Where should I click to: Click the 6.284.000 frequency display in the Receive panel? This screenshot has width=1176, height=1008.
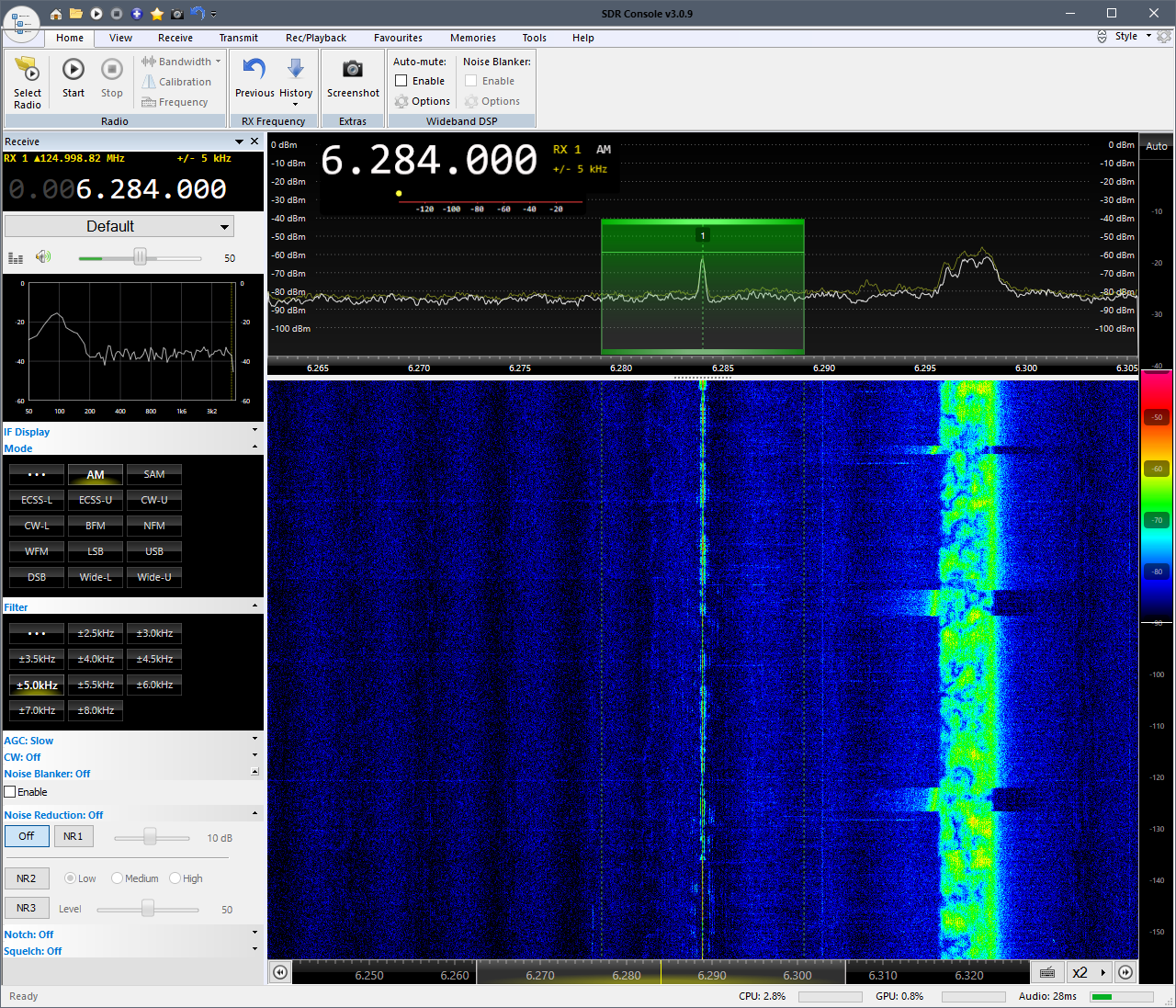[x=151, y=189]
